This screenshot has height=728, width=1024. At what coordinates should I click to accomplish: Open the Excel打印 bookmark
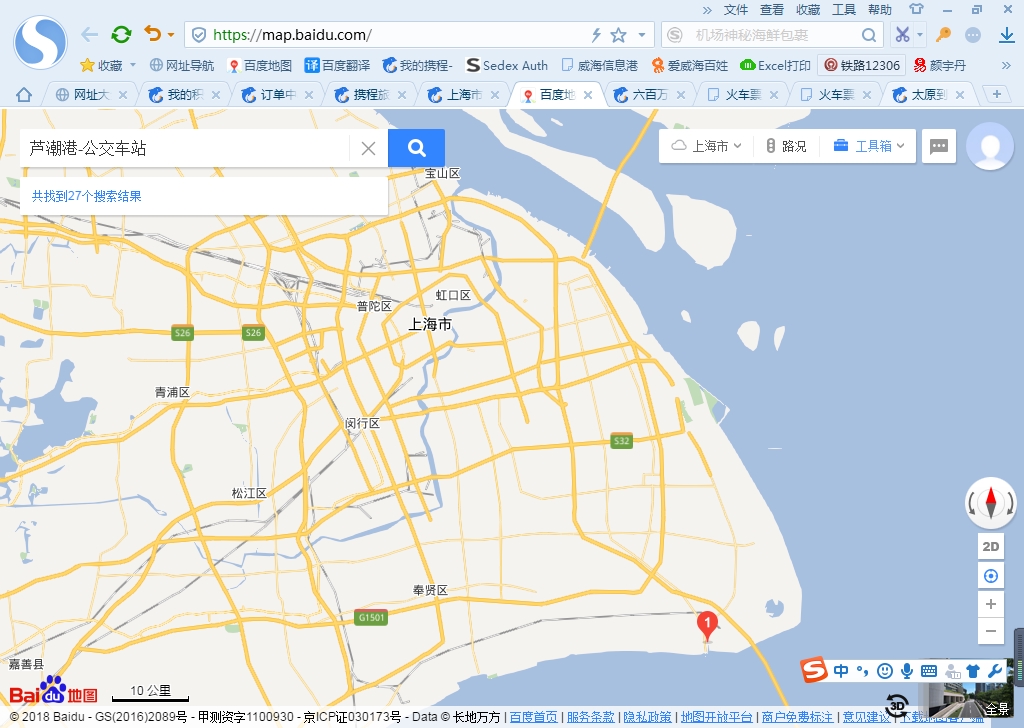(775, 65)
